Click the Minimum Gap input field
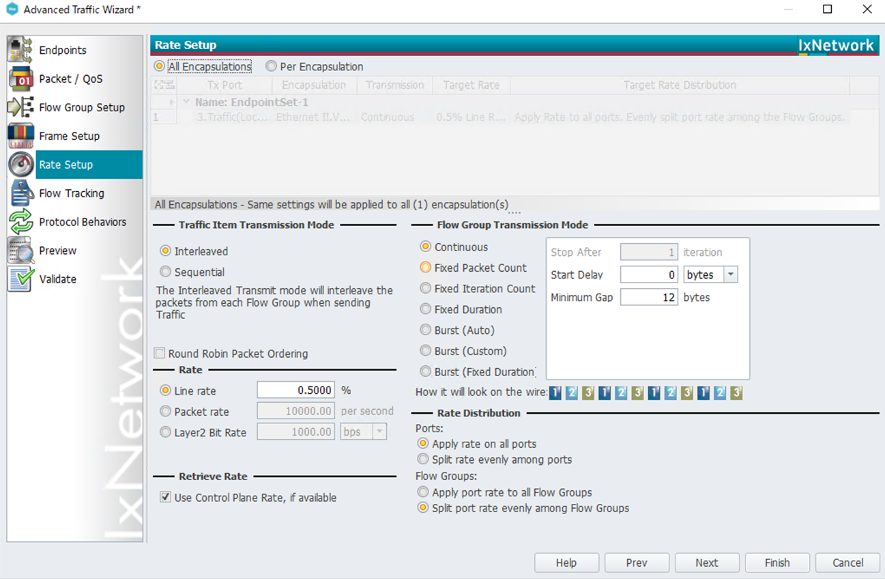 tap(648, 298)
